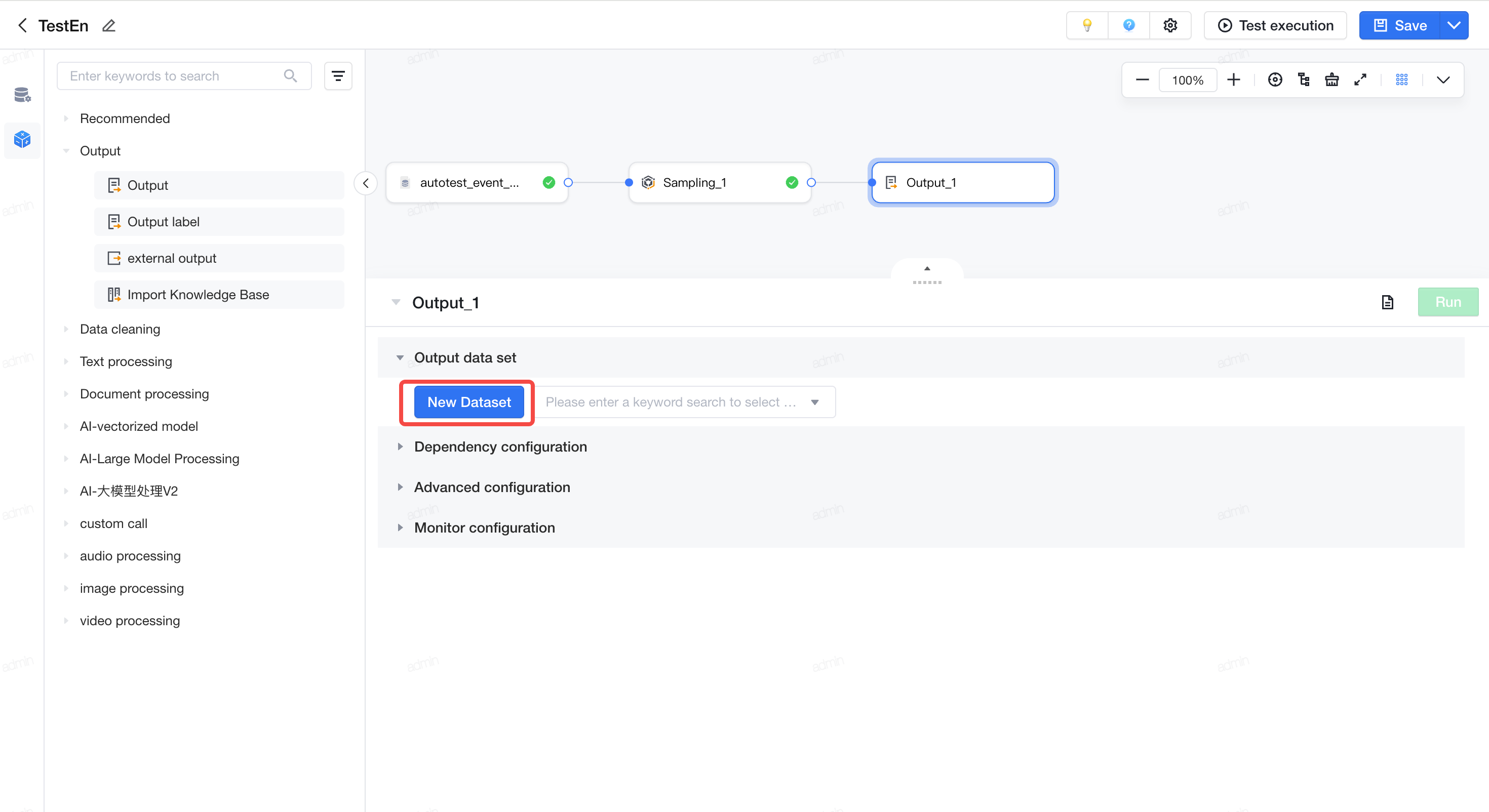Open the blue help question icon
The image size is (1489, 812).
(x=1128, y=25)
